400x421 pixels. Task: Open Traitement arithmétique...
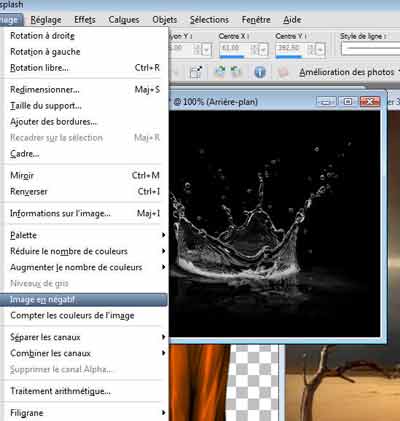(84, 391)
